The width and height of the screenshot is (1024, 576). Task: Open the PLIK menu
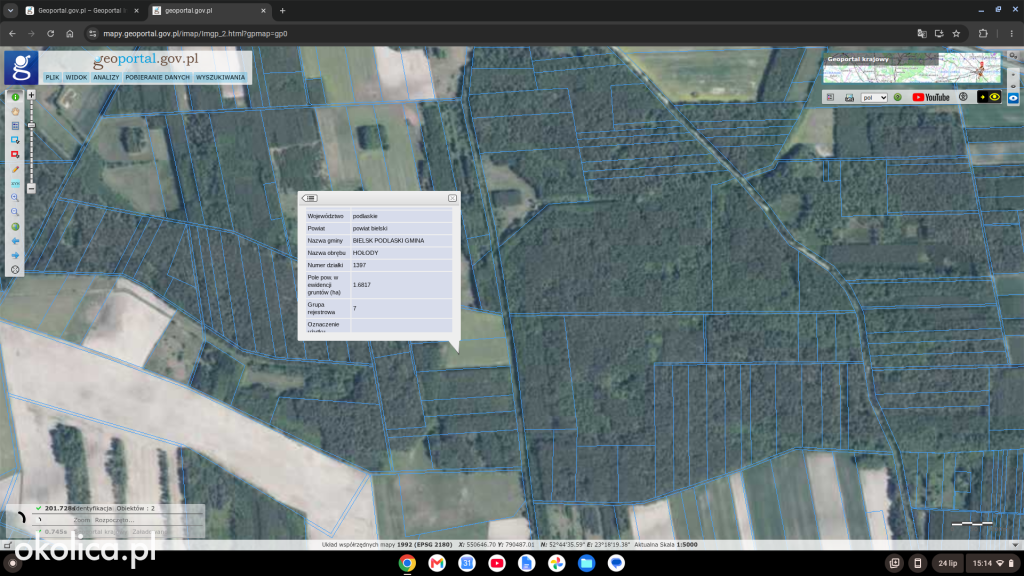pos(52,77)
